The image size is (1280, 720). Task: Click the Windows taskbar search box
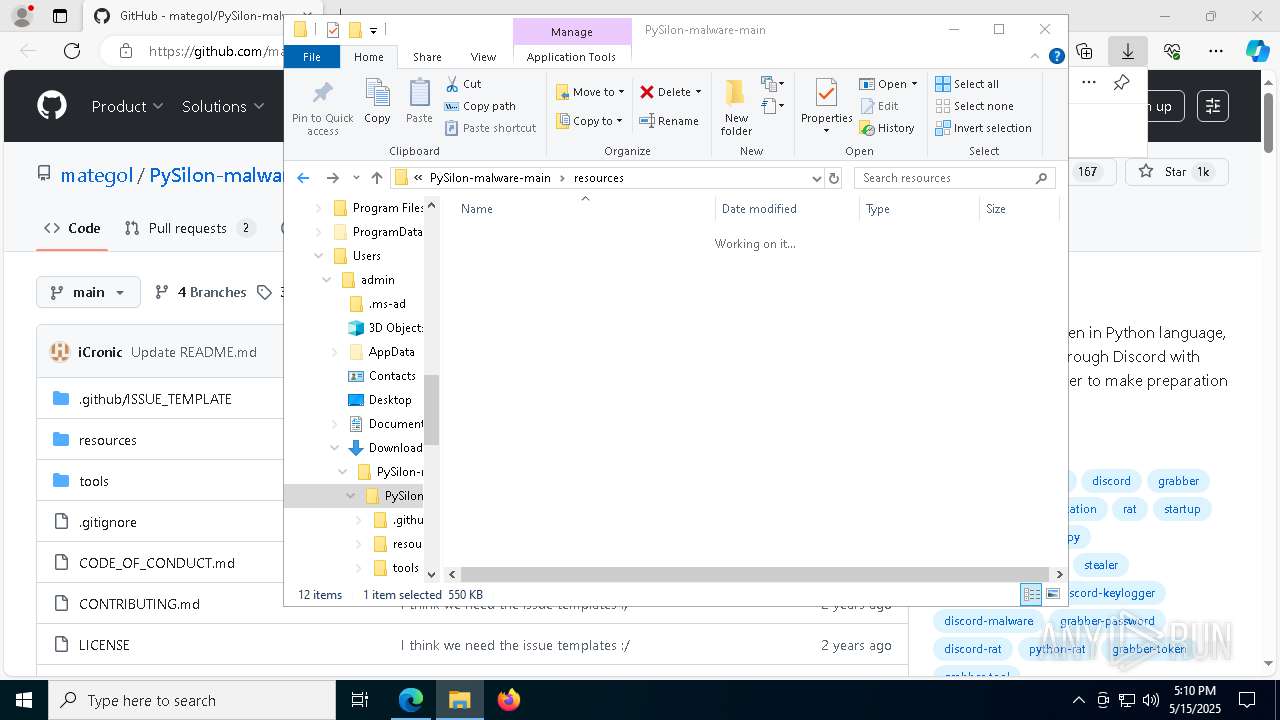[x=192, y=700]
